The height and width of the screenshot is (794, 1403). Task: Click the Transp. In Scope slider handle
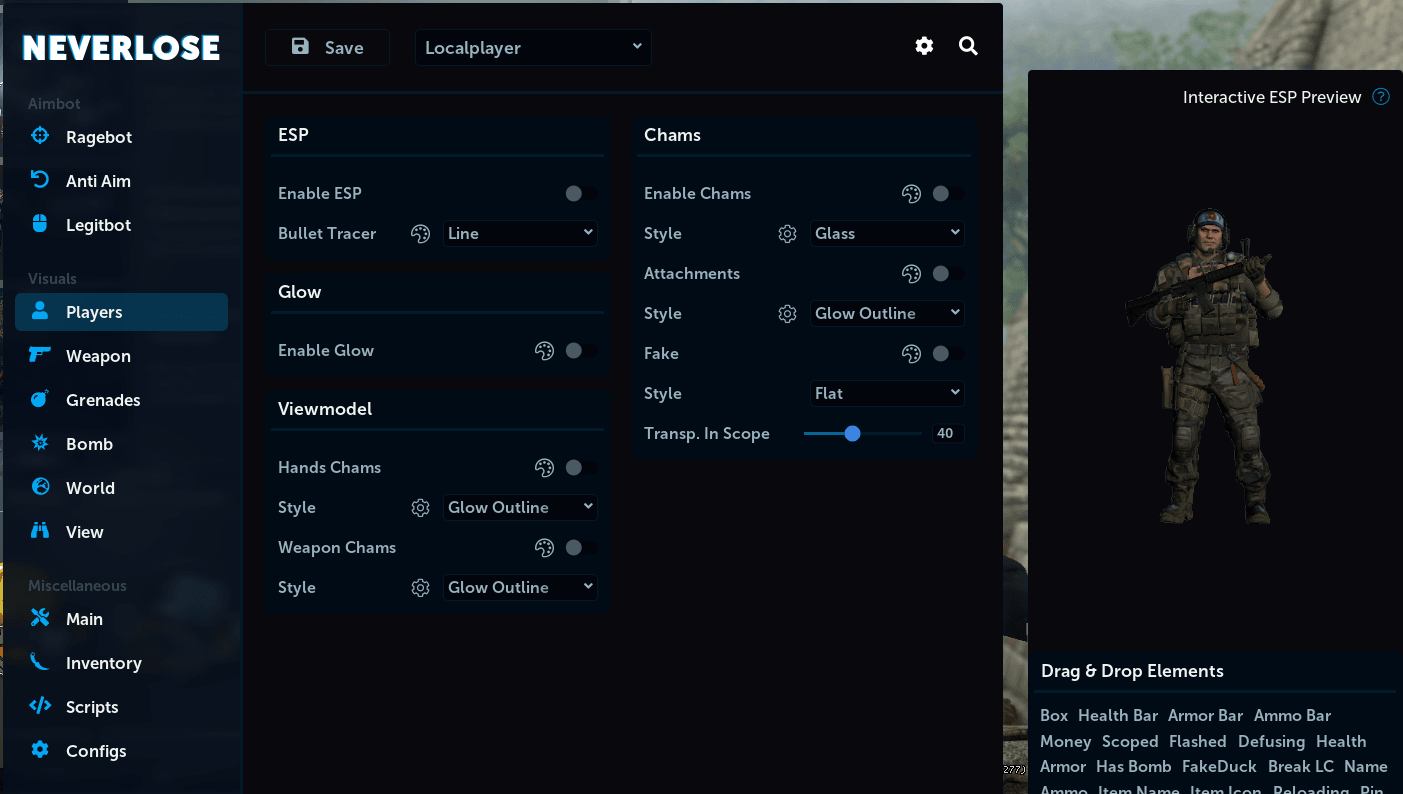tap(852, 433)
